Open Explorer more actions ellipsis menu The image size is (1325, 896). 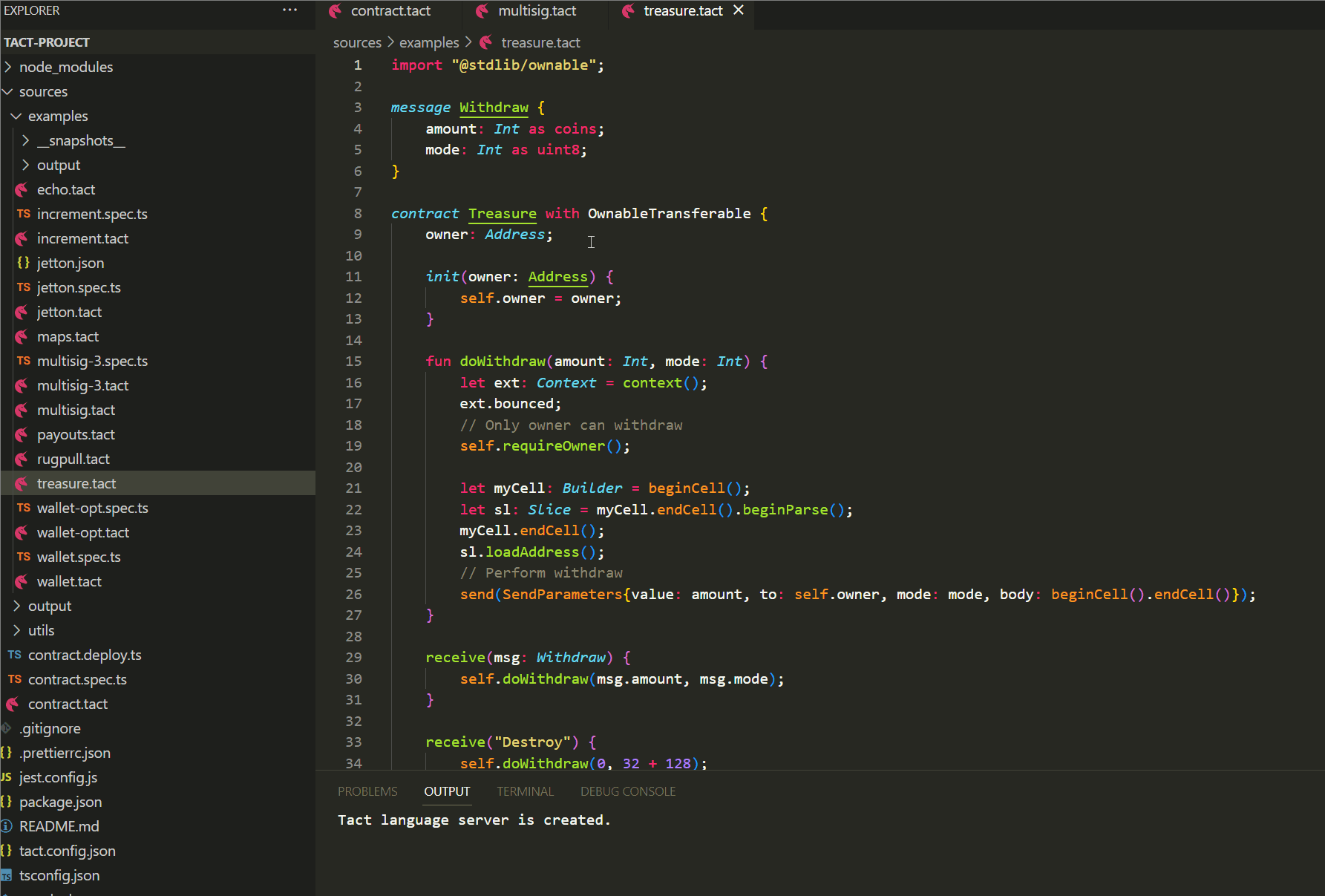tap(289, 10)
